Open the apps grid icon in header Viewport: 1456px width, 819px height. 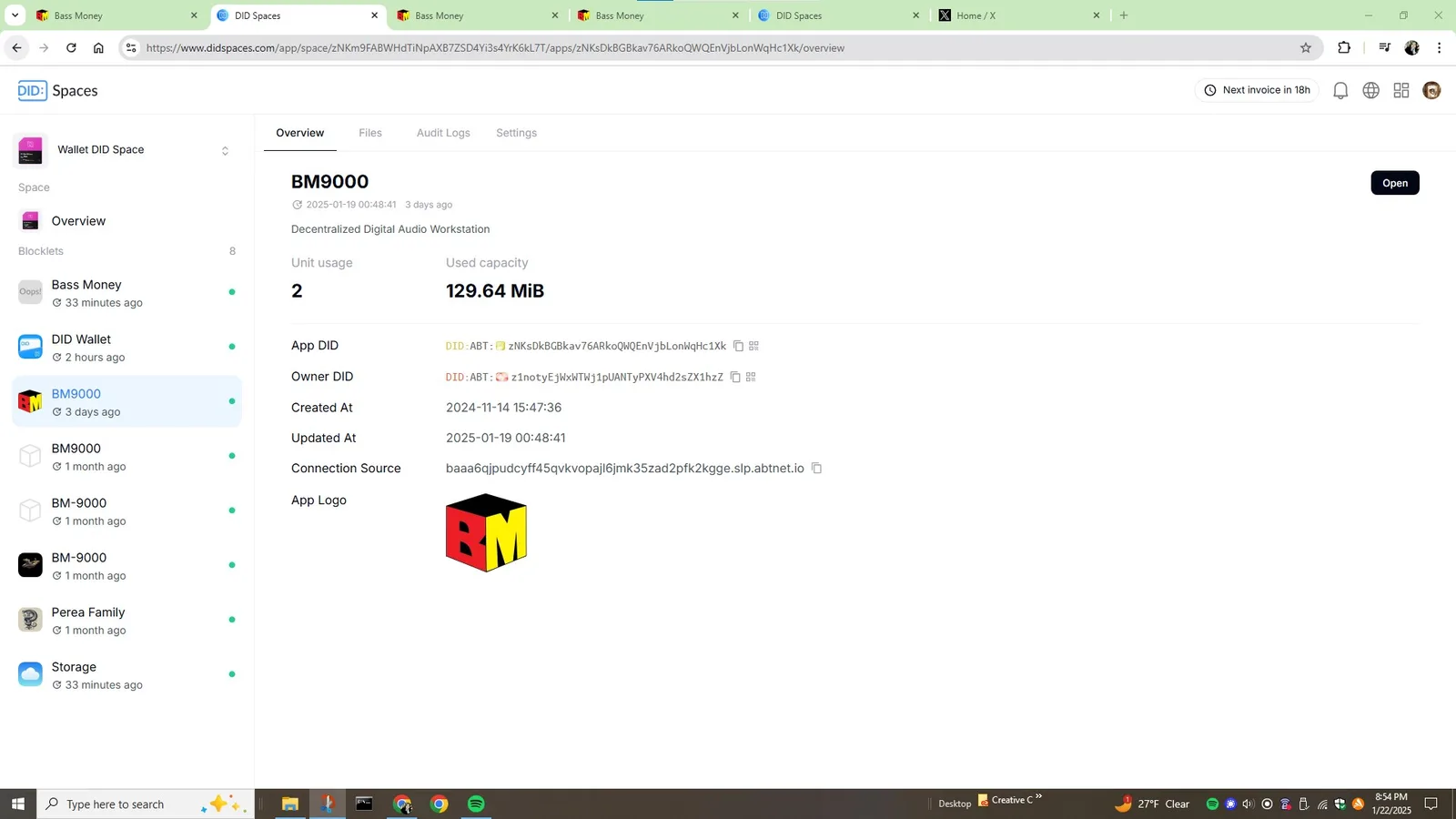tap(1401, 90)
